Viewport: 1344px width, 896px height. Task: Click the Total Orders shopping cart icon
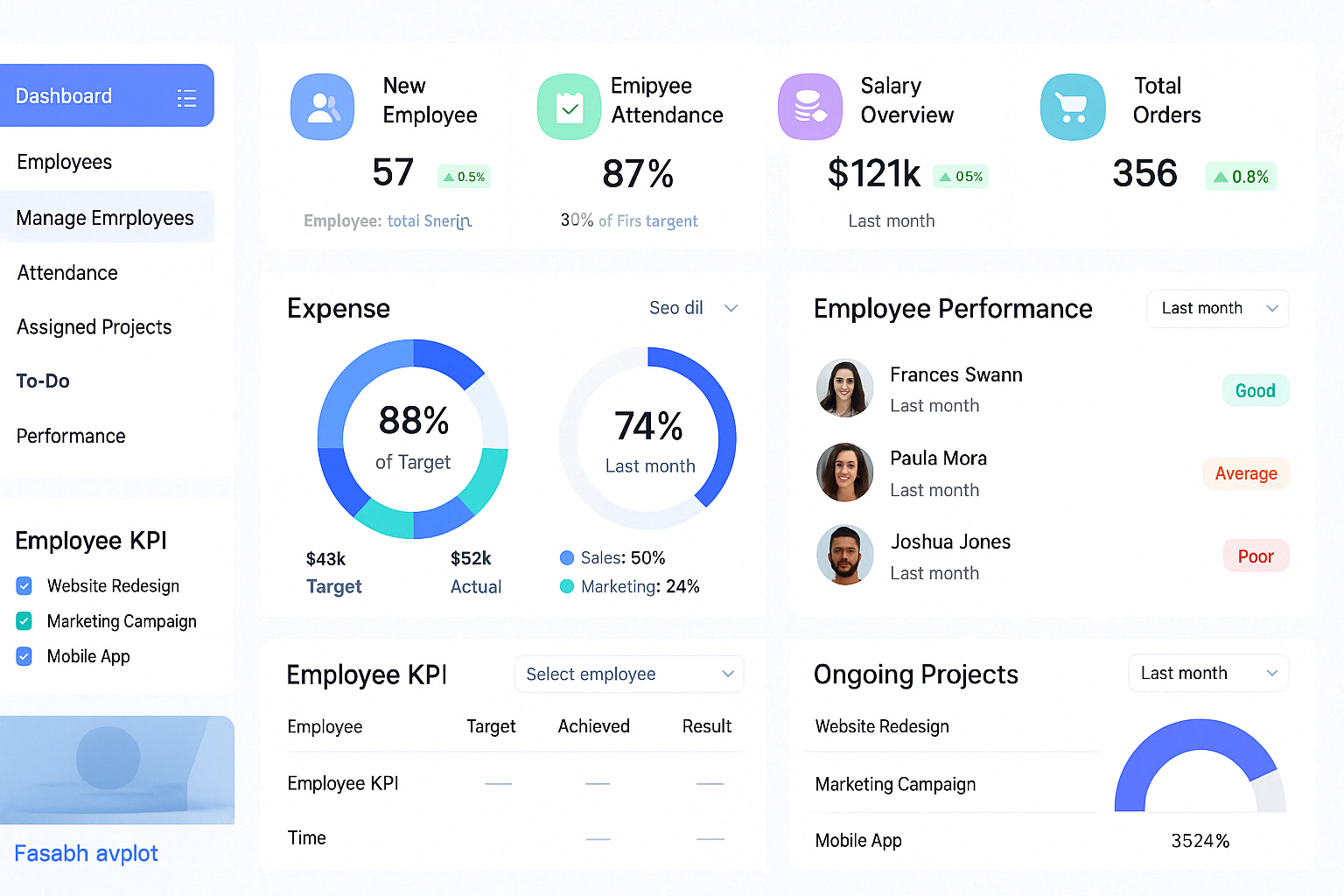(1072, 107)
